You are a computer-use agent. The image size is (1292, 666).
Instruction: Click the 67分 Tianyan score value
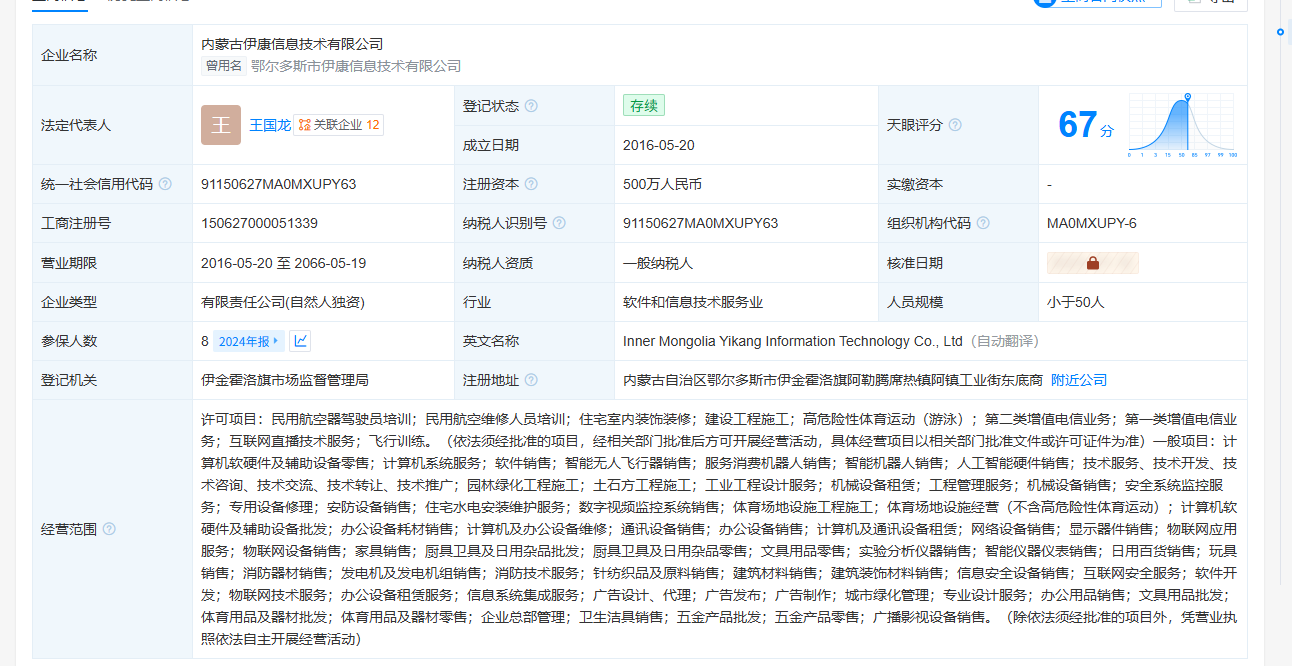click(x=1084, y=125)
